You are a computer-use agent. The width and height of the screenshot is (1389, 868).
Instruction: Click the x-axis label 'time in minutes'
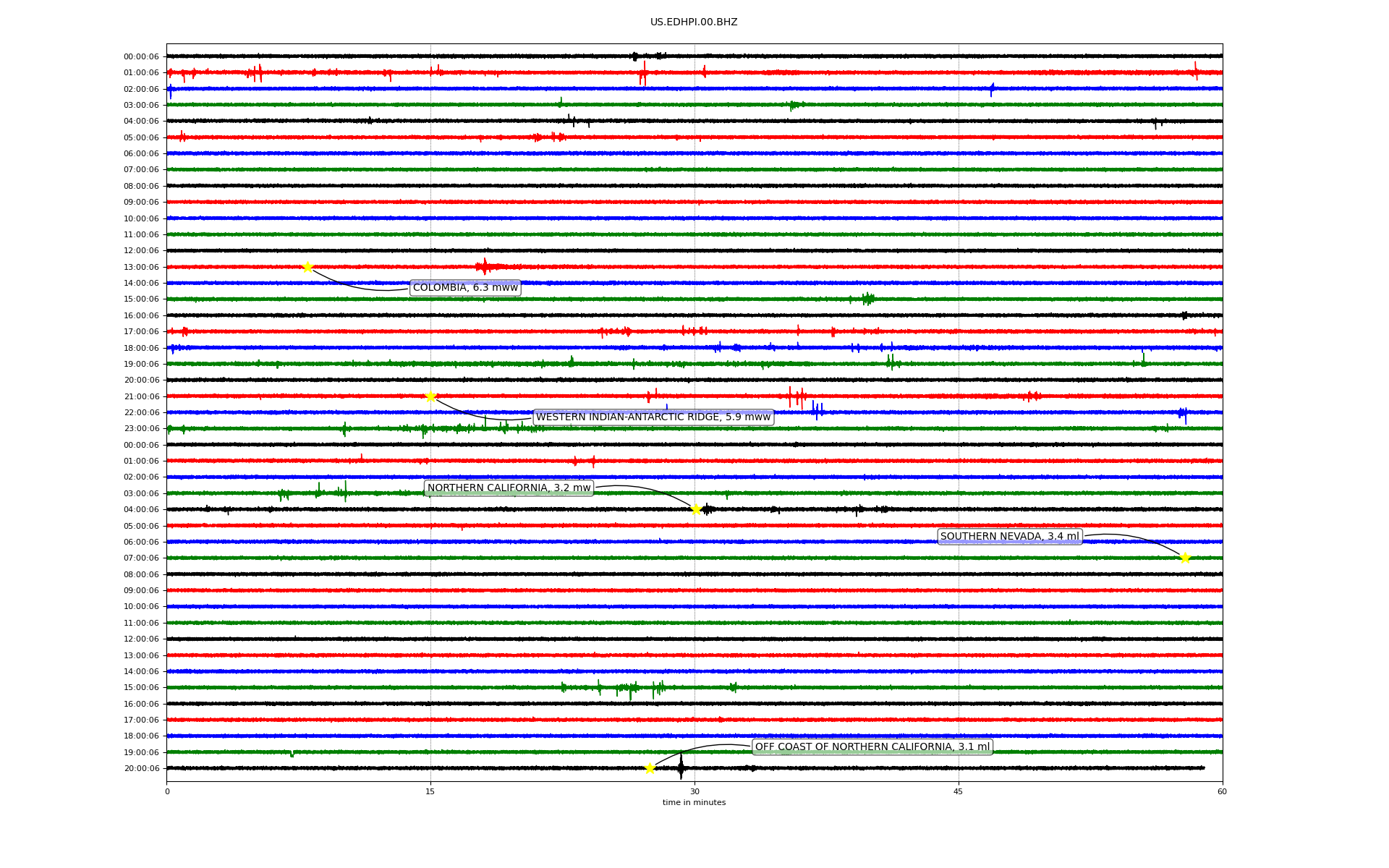tap(694, 803)
